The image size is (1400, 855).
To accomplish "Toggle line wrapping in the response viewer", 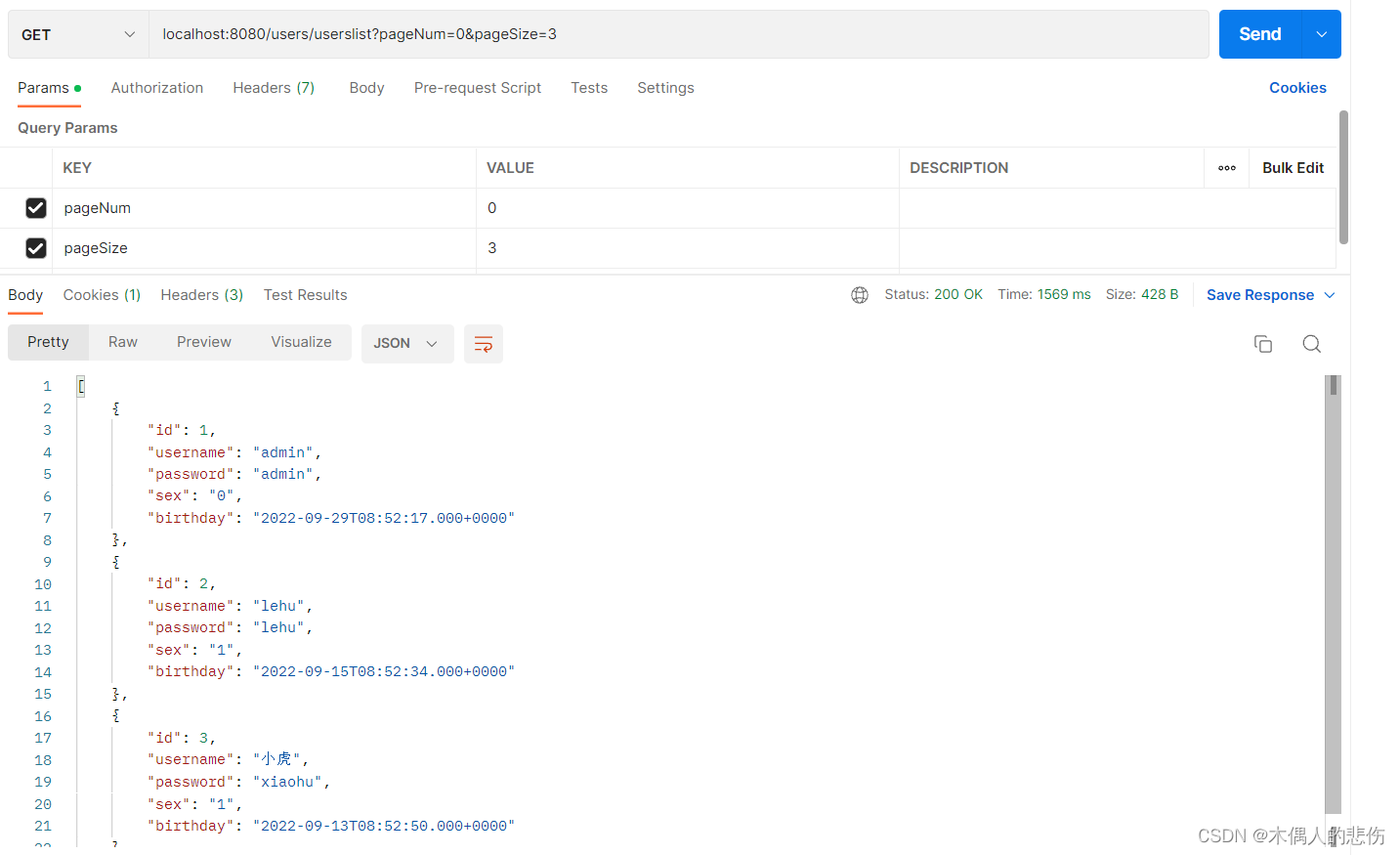I will tap(483, 343).
